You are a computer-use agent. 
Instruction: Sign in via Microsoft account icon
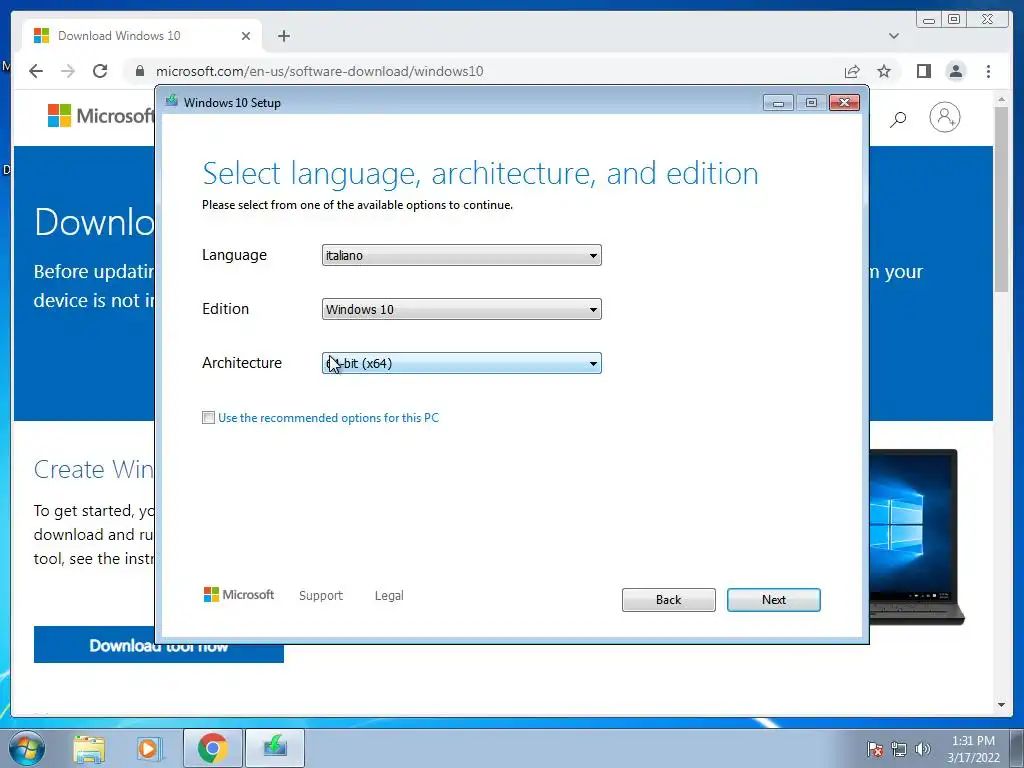[944, 118]
